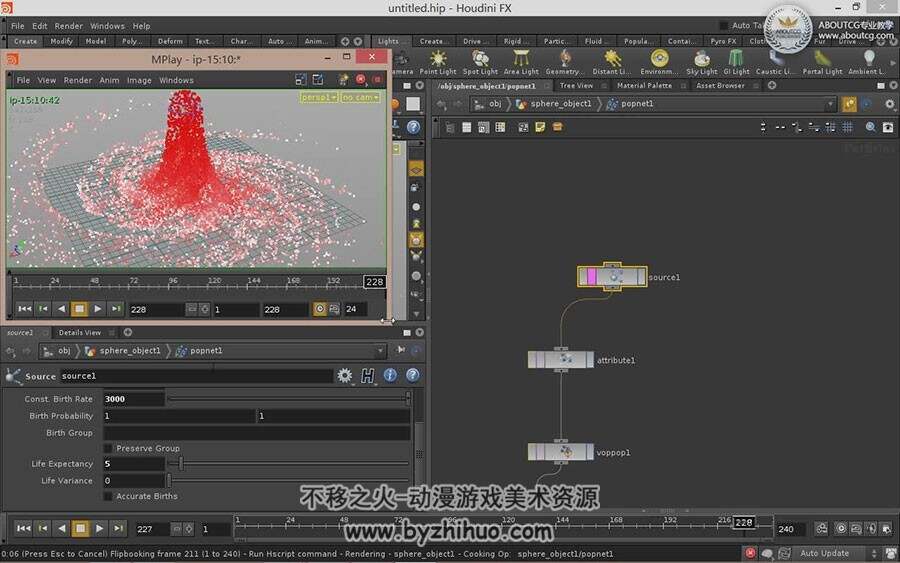Click frame 228 marker on main timeline
900x563 pixels.
(x=744, y=523)
